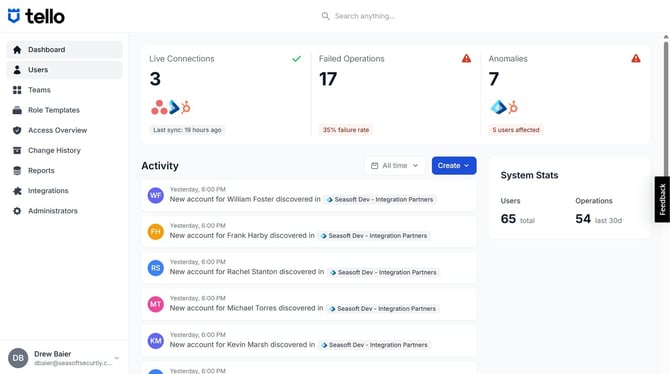Click the 54 operations last 30d stat

pos(598,219)
